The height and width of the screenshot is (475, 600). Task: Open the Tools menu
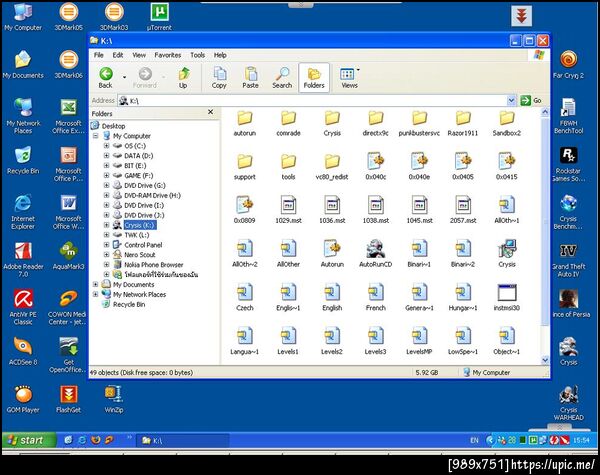point(197,55)
